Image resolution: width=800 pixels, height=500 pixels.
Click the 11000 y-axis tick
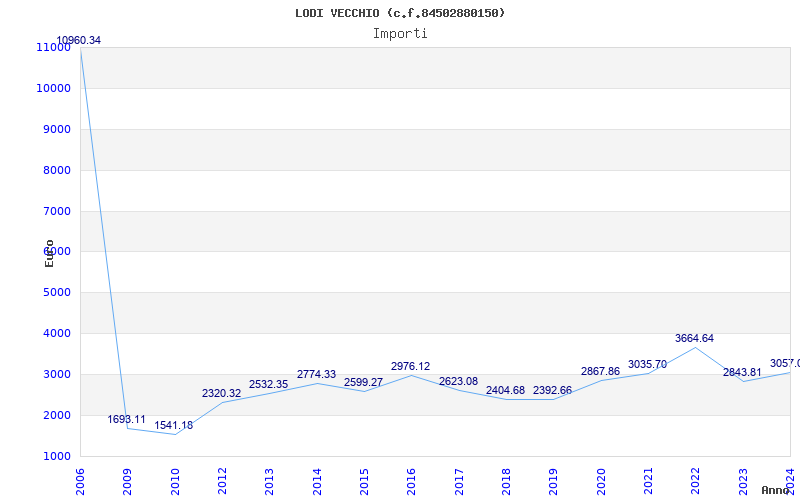tap(53, 47)
